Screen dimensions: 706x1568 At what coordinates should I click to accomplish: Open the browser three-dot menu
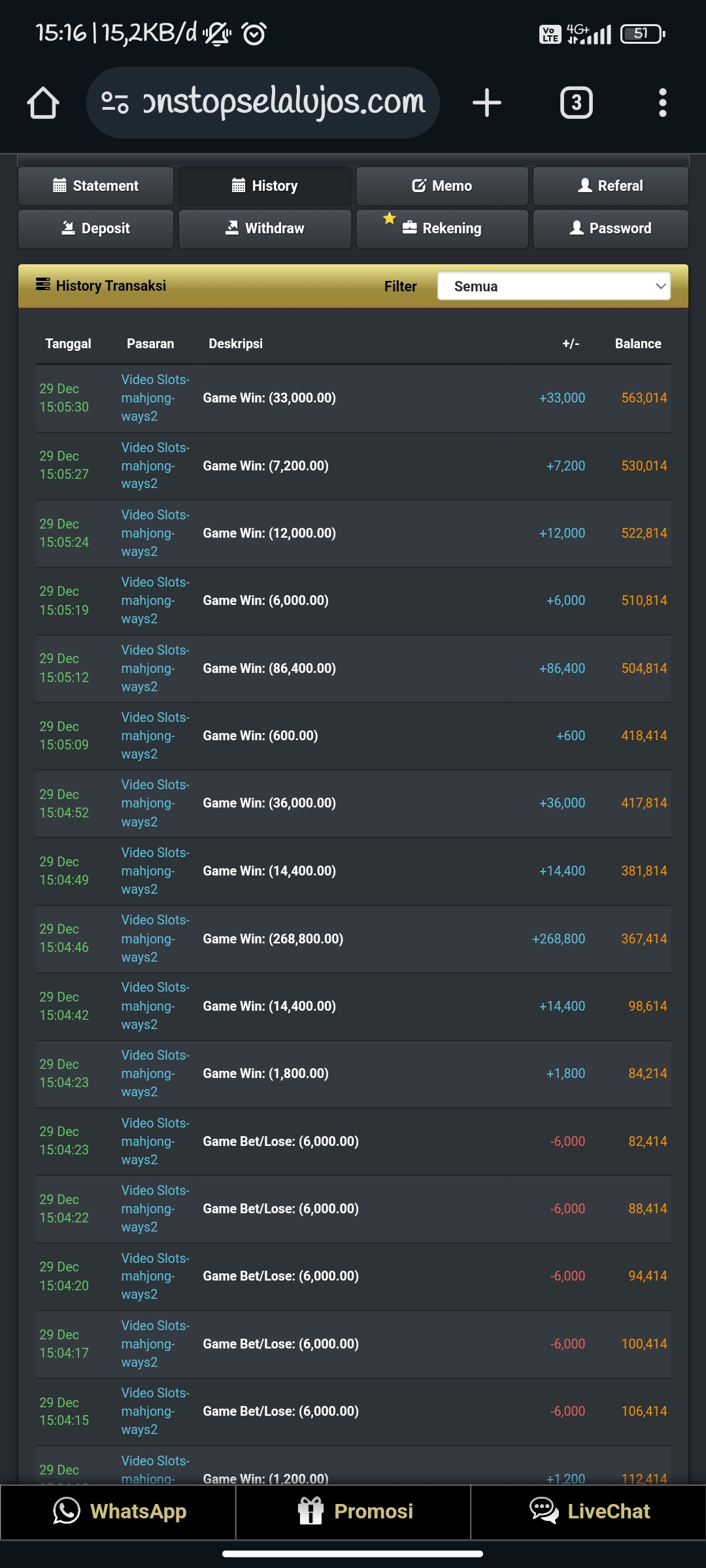[662, 103]
